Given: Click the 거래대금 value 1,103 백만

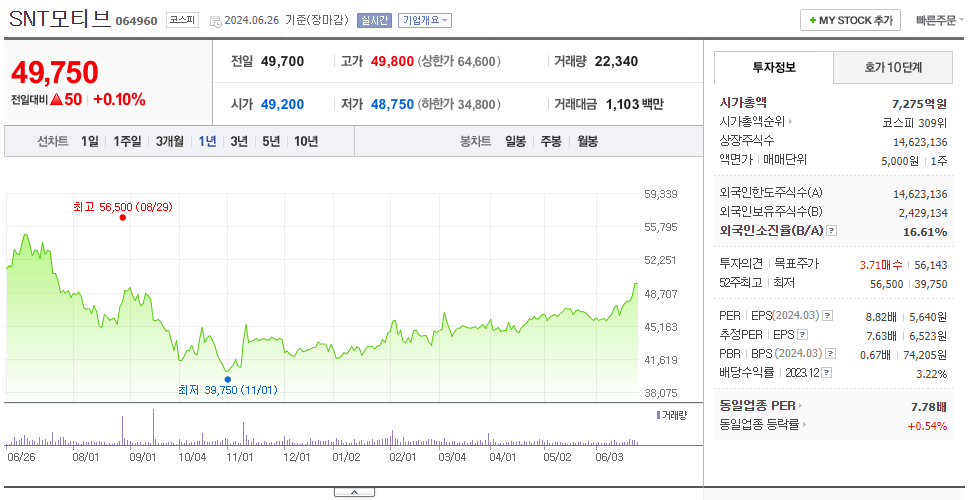Looking at the screenshot, I should tap(635, 104).
